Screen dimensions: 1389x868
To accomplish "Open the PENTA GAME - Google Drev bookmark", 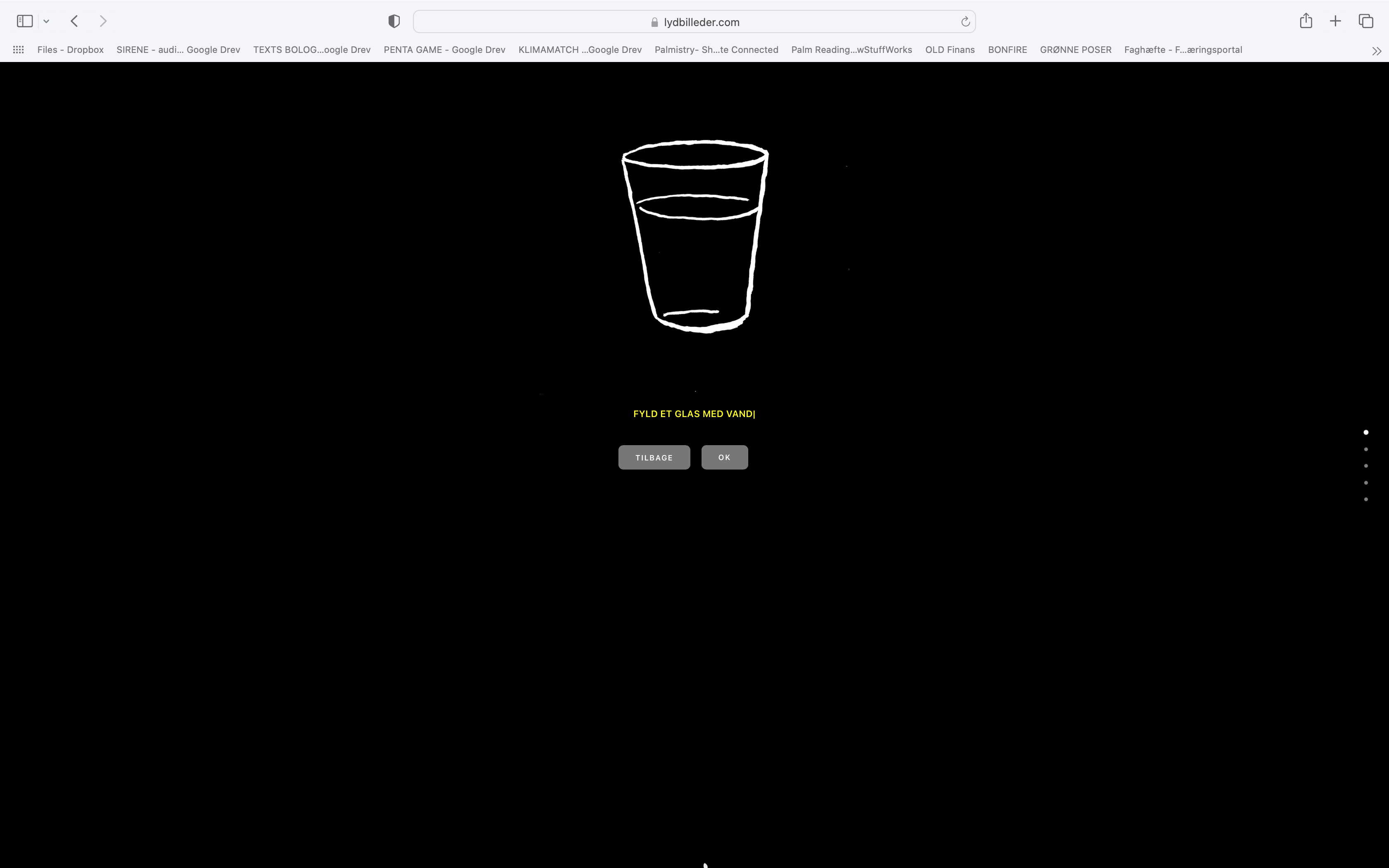I will [444, 50].
